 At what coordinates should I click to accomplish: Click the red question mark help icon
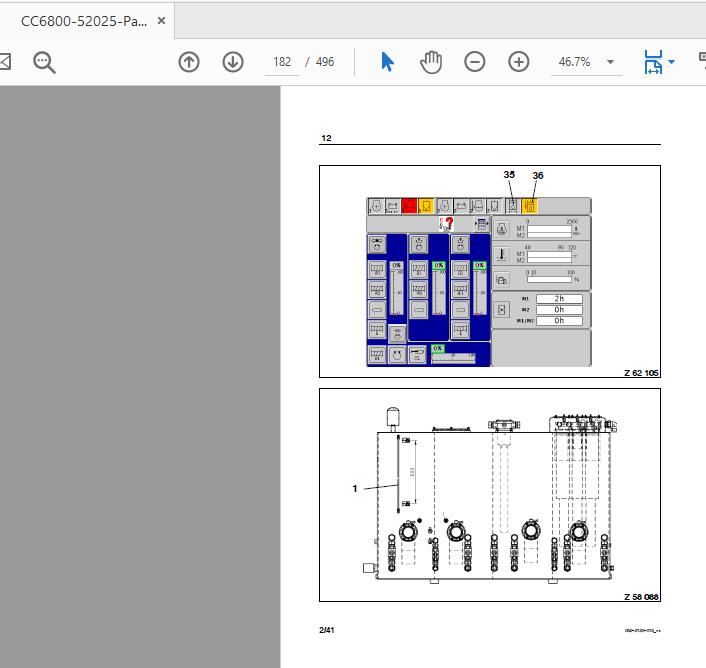coord(446,224)
